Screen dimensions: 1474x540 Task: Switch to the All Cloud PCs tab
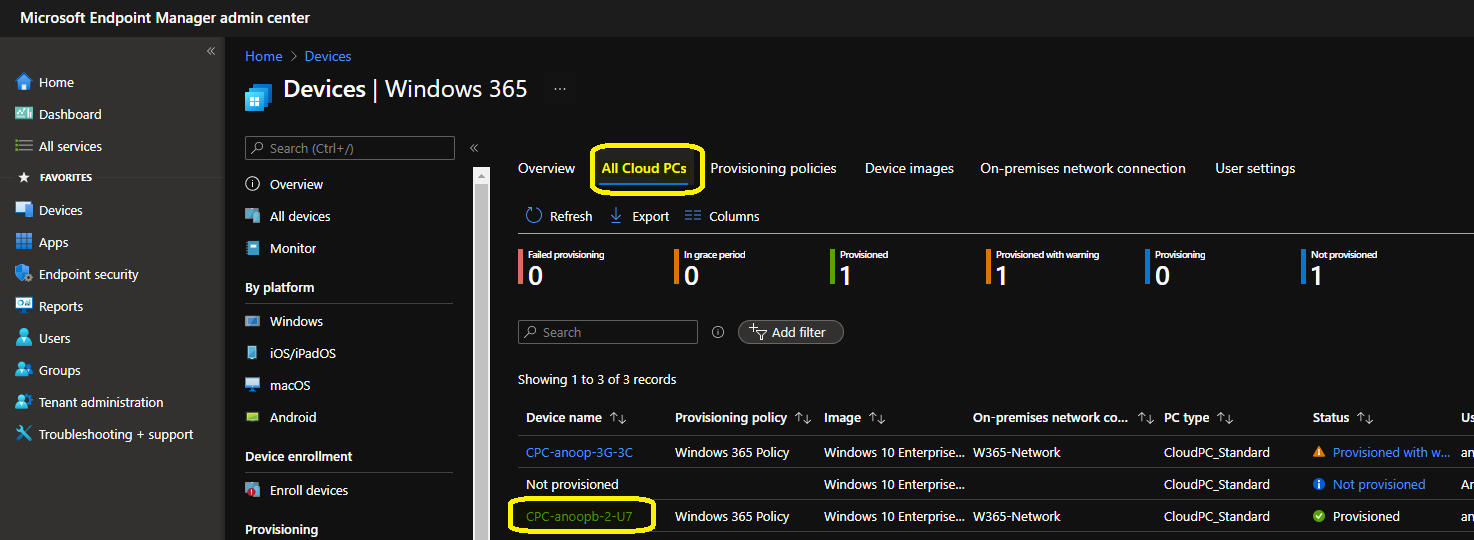tap(644, 168)
